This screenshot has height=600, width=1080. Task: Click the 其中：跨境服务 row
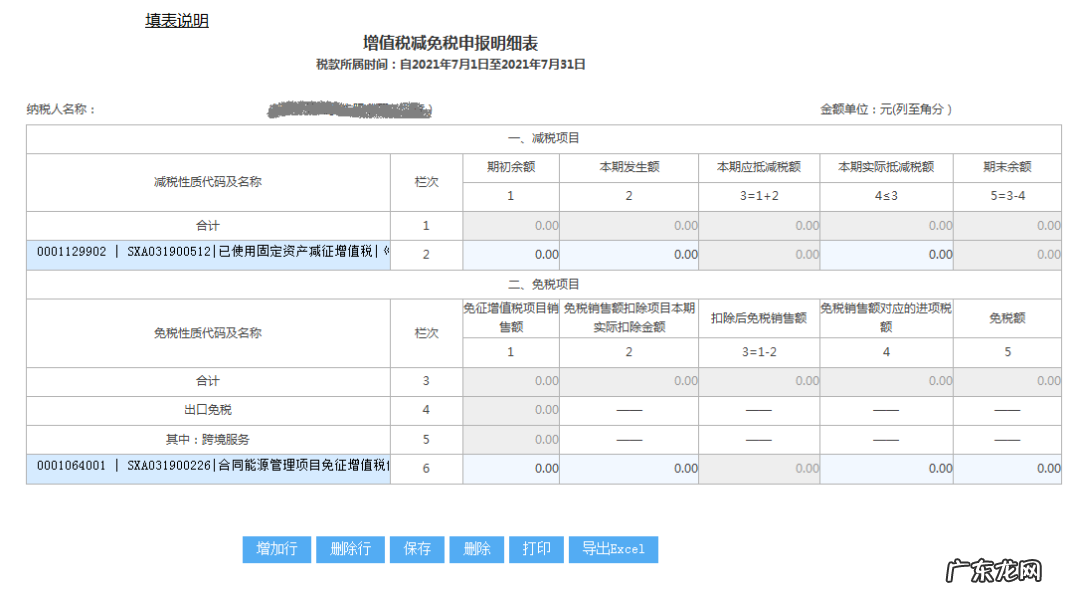coord(205,439)
